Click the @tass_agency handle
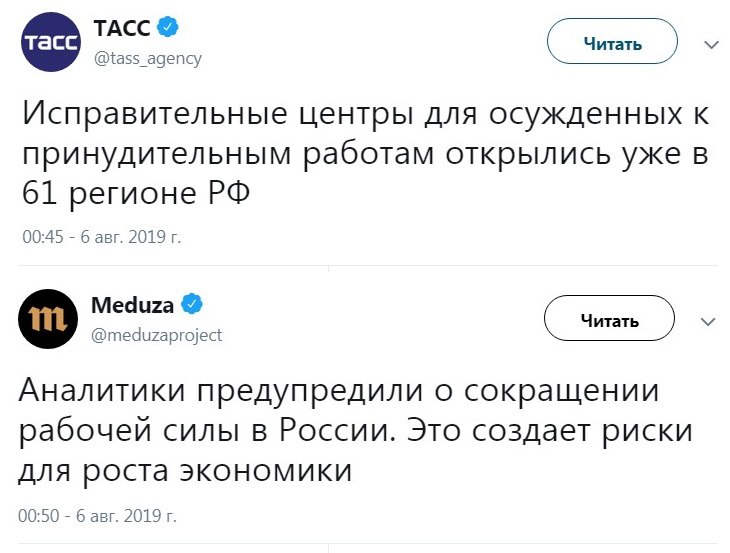The image size is (730, 553). [x=148, y=59]
